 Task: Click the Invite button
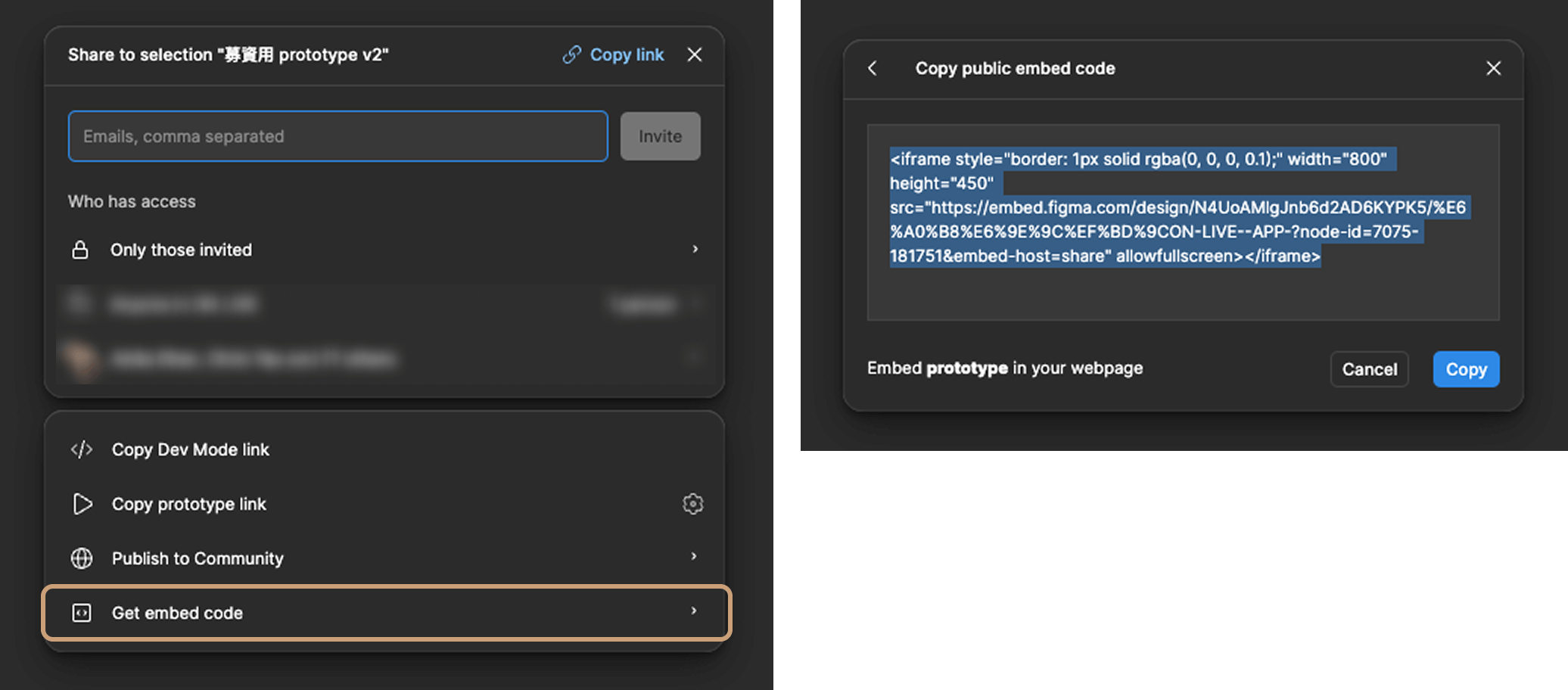[x=661, y=136]
